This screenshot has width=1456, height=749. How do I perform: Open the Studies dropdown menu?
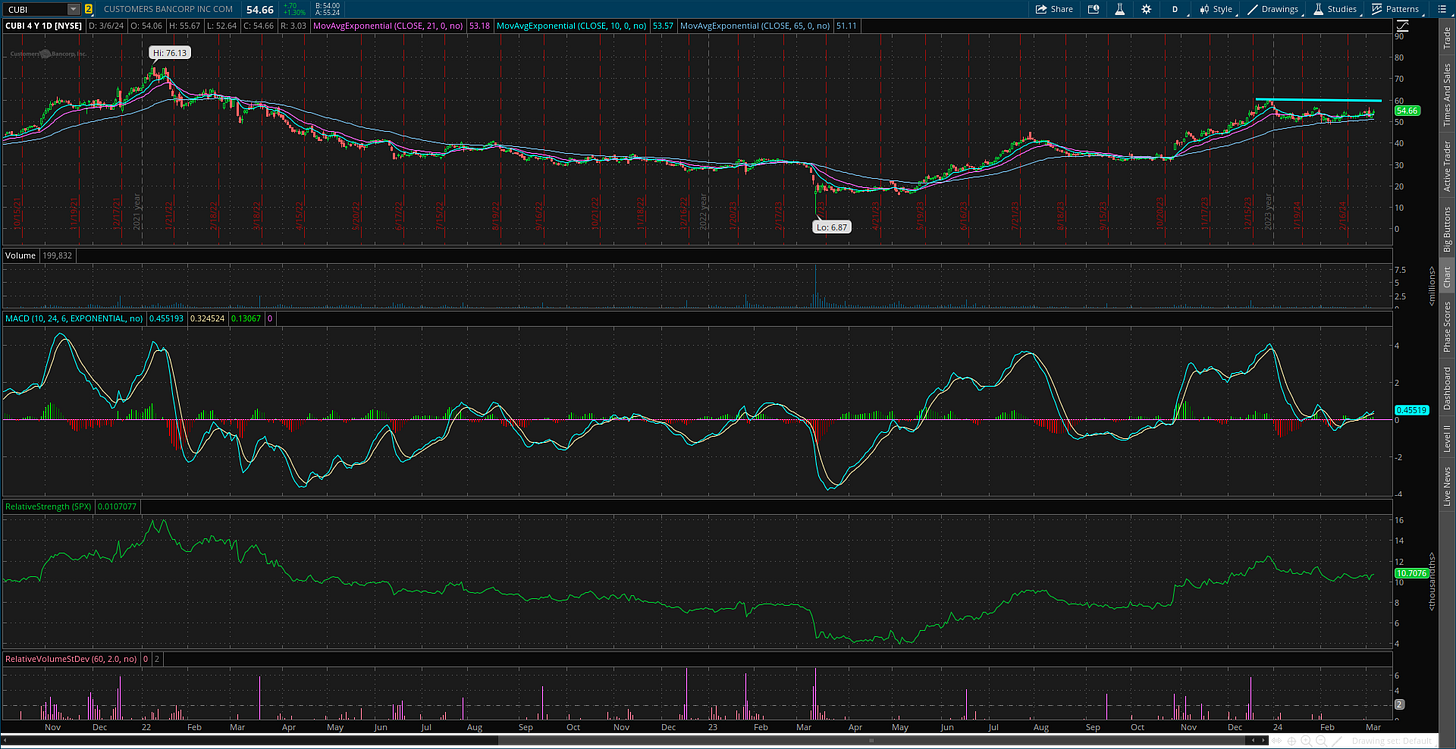1334,9
